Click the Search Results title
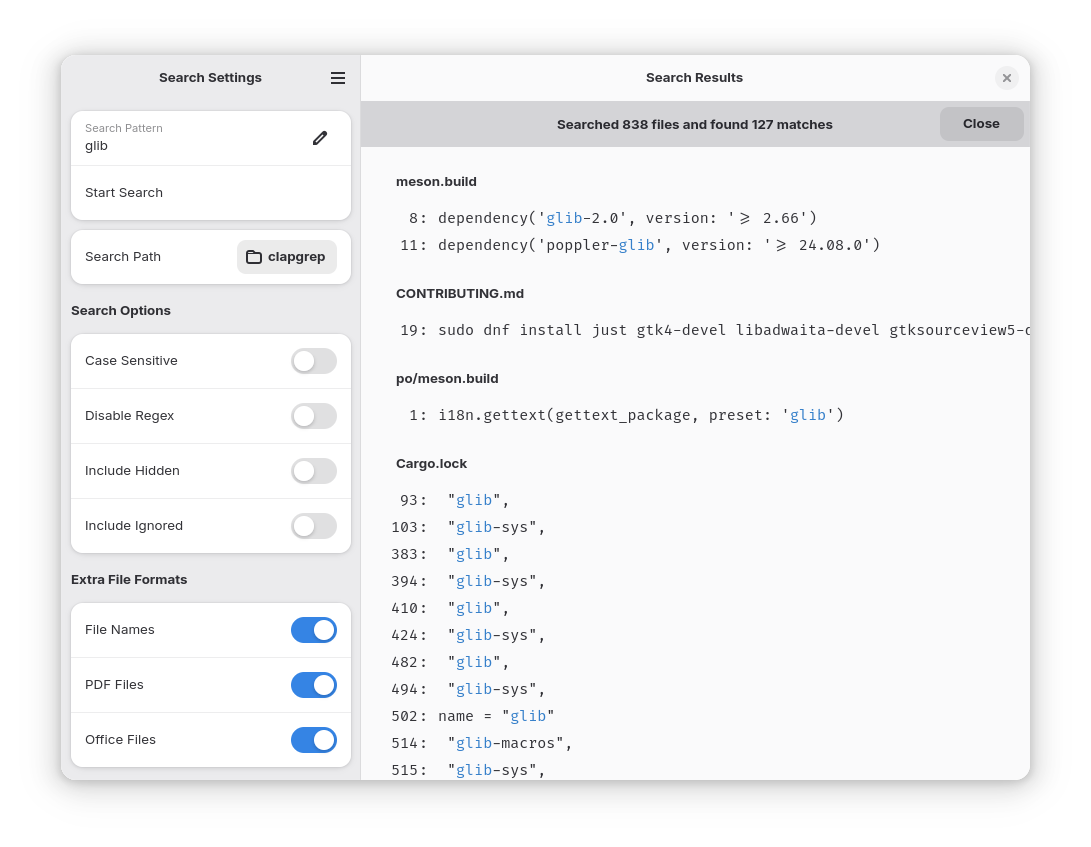The height and width of the screenshot is (847, 1091). [694, 78]
